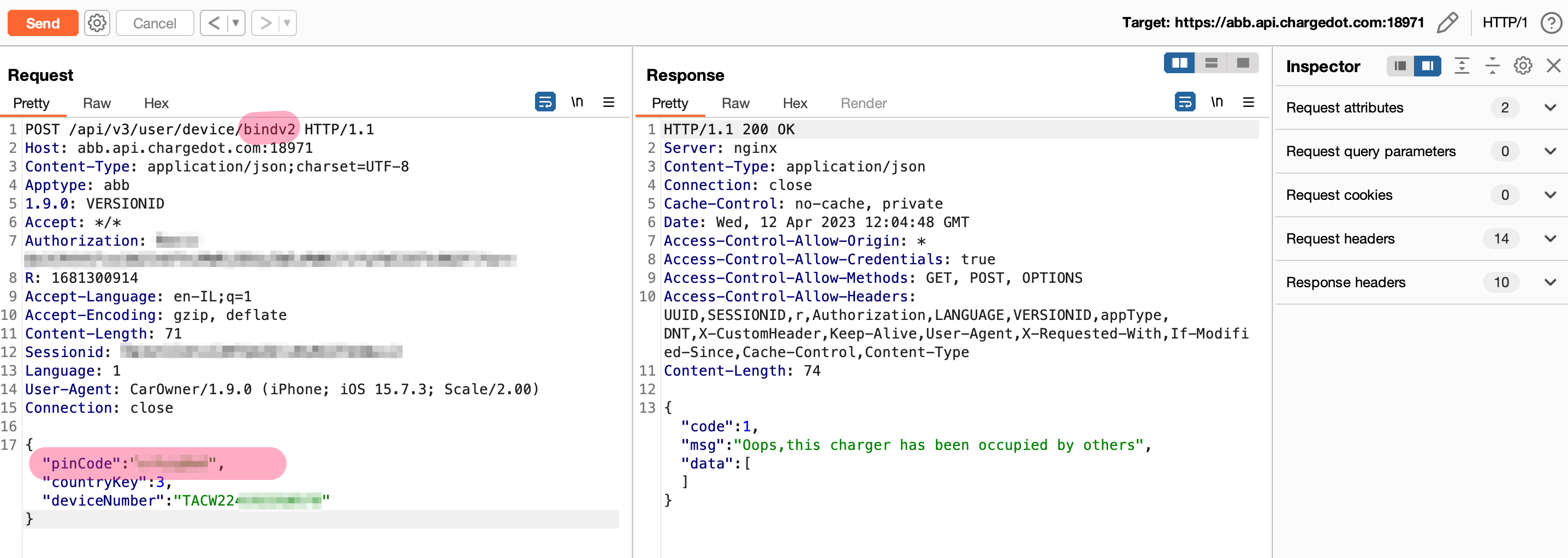Dock Inspector panel right icon
This screenshot has height=558, width=1568.
(x=1427, y=66)
